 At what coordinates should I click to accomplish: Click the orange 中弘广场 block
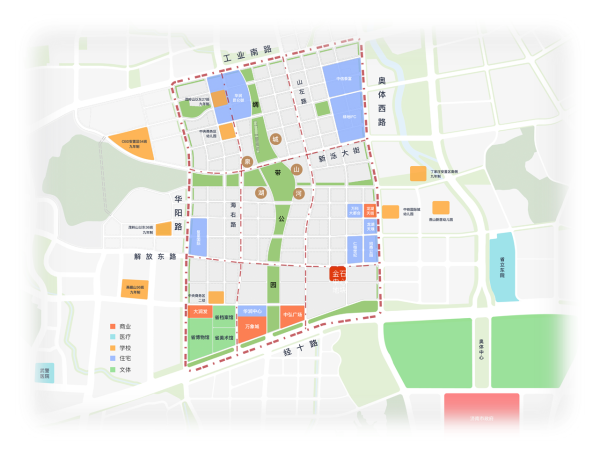click(x=292, y=317)
